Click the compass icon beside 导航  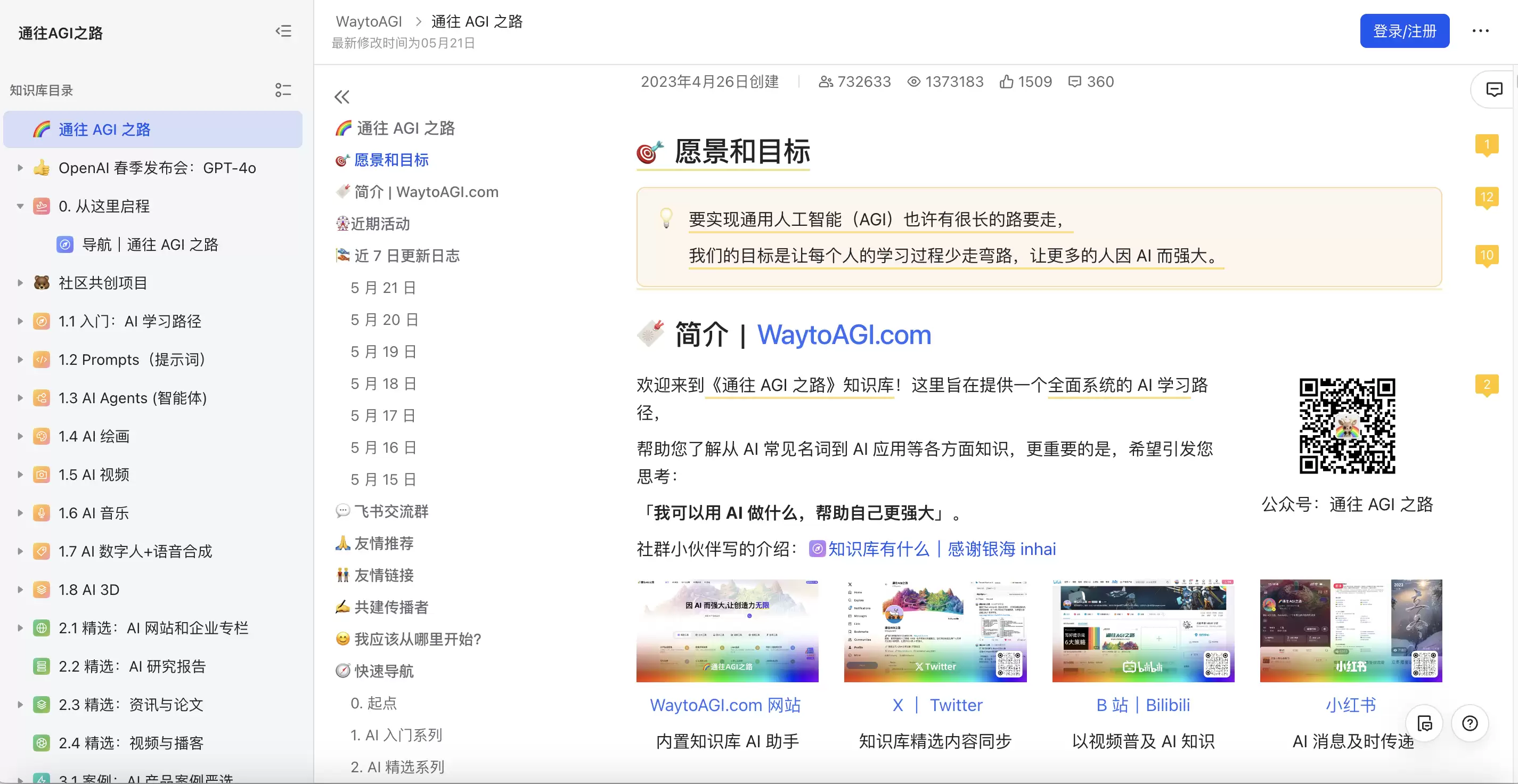(65, 244)
